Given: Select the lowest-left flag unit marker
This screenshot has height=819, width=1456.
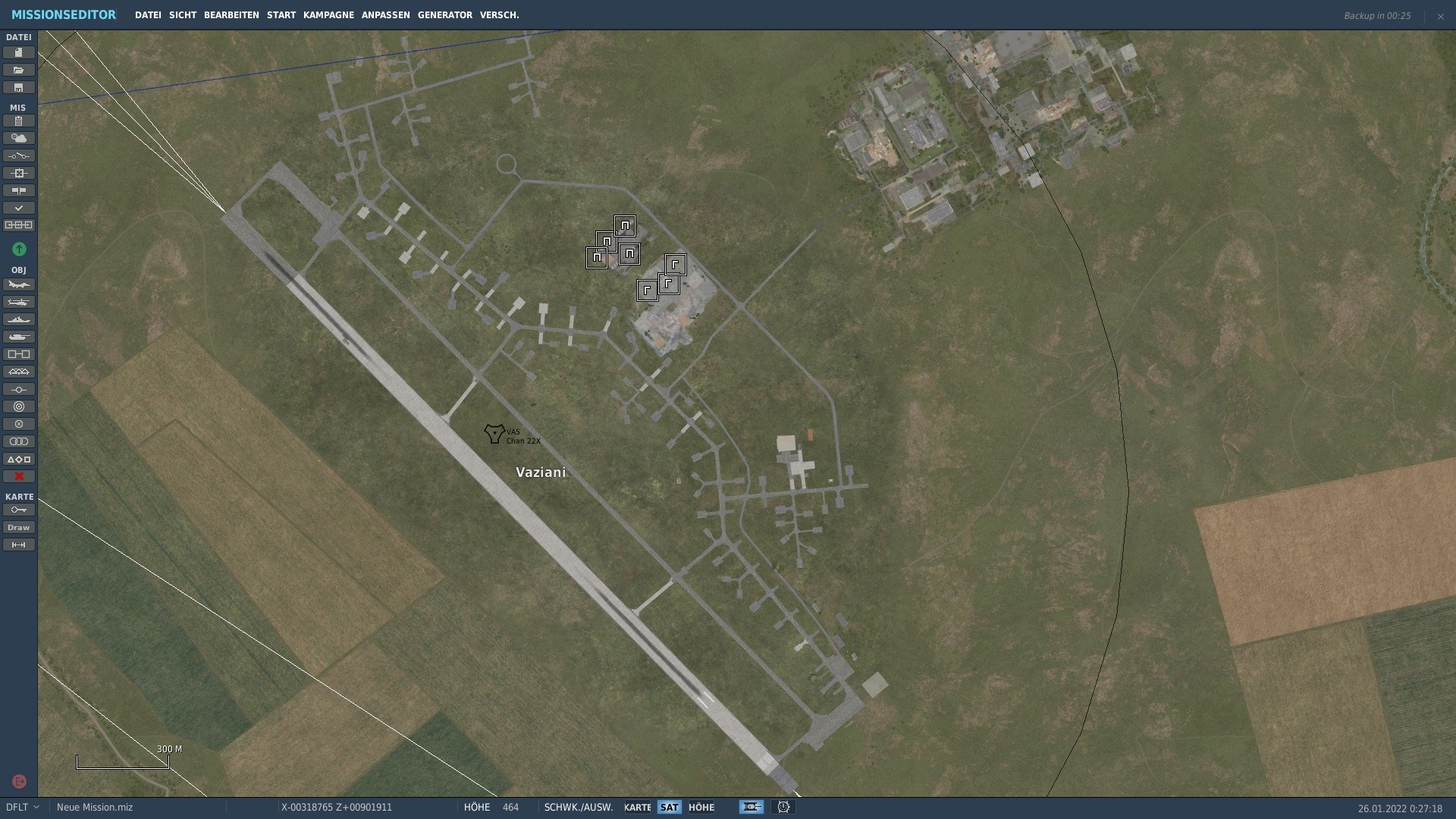Looking at the screenshot, I should [x=647, y=290].
